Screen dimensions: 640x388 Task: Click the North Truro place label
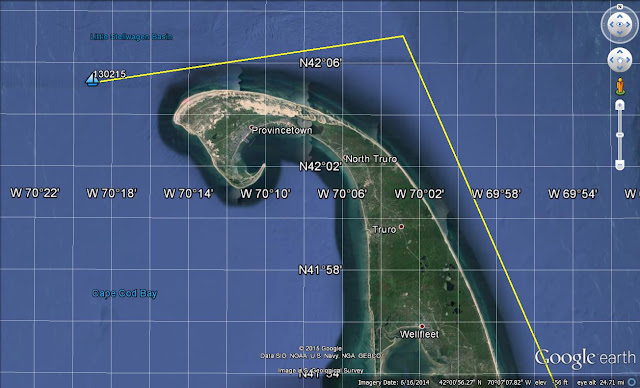tap(371, 159)
